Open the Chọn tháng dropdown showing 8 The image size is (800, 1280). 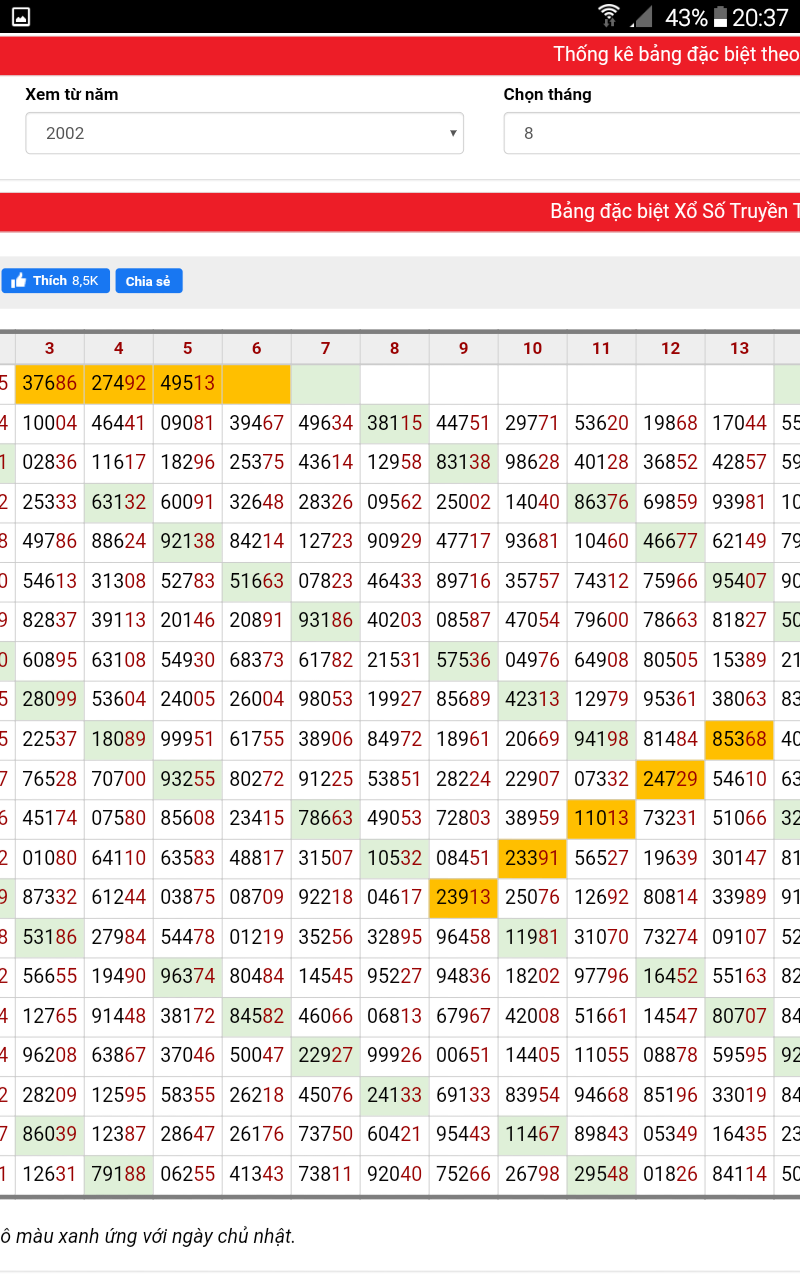[650, 133]
